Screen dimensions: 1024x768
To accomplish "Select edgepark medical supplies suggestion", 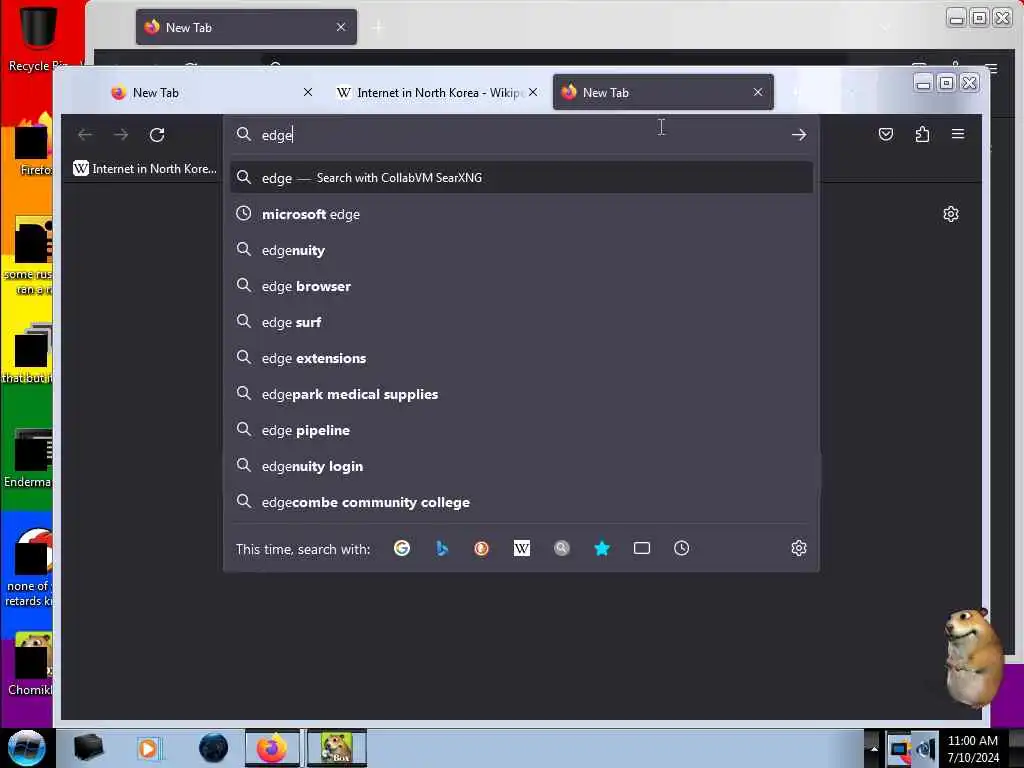I will [x=521, y=394].
